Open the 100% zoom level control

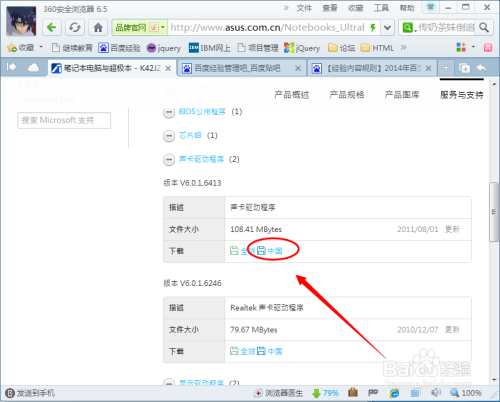click(466, 393)
